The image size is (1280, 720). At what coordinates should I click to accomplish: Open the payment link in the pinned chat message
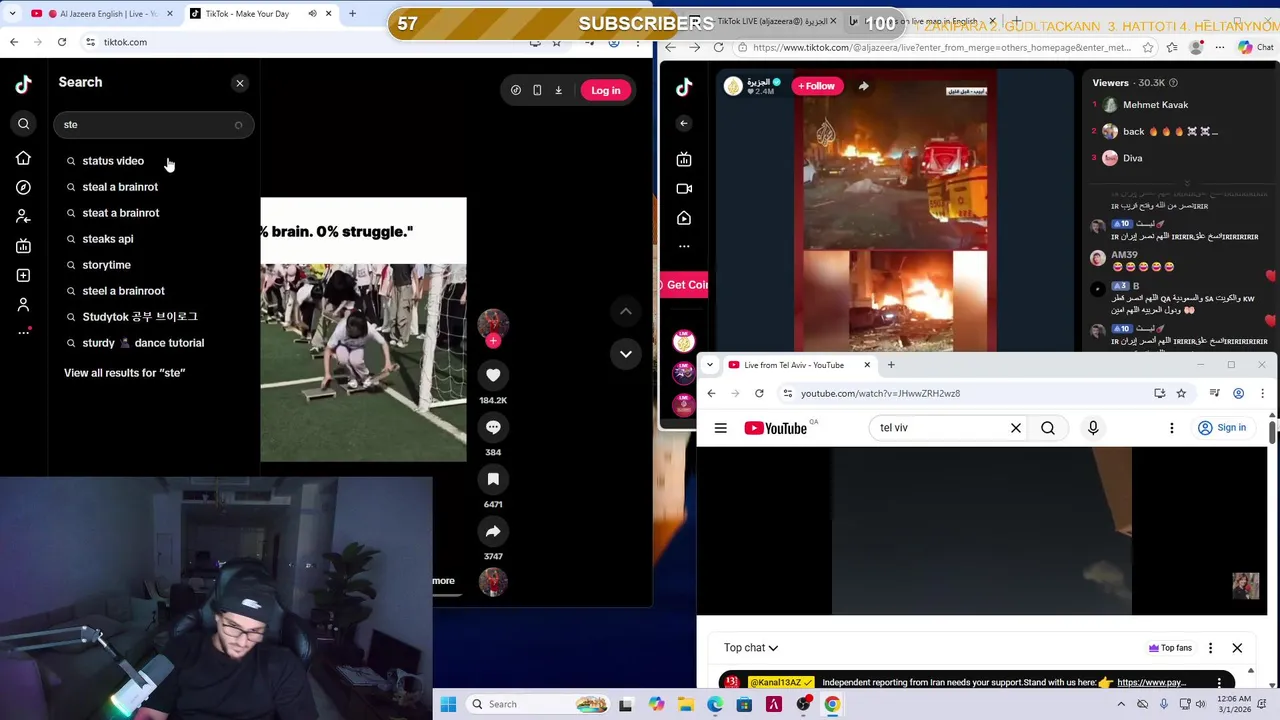tap(1151, 683)
